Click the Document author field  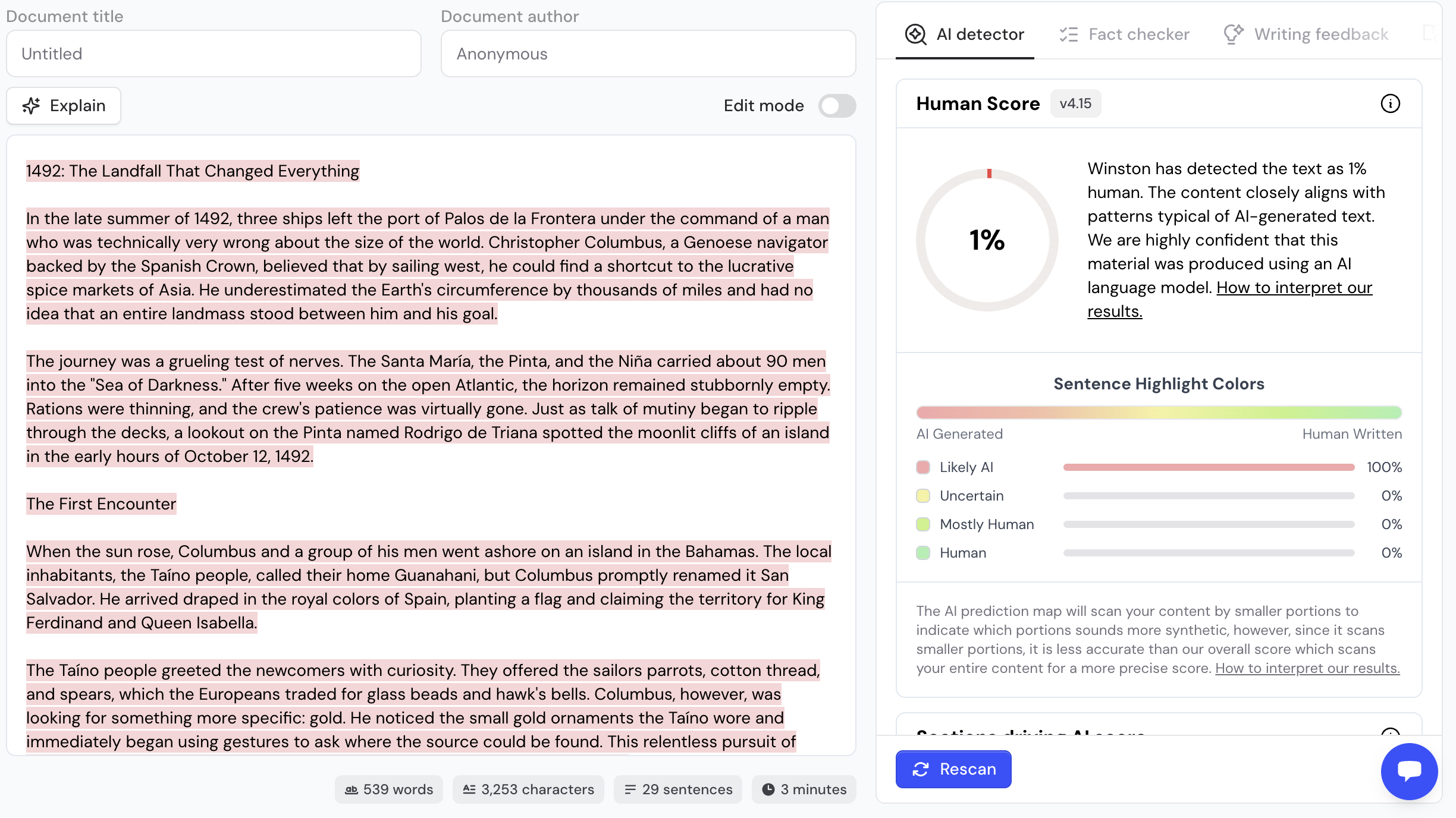pyautogui.click(x=648, y=54)
